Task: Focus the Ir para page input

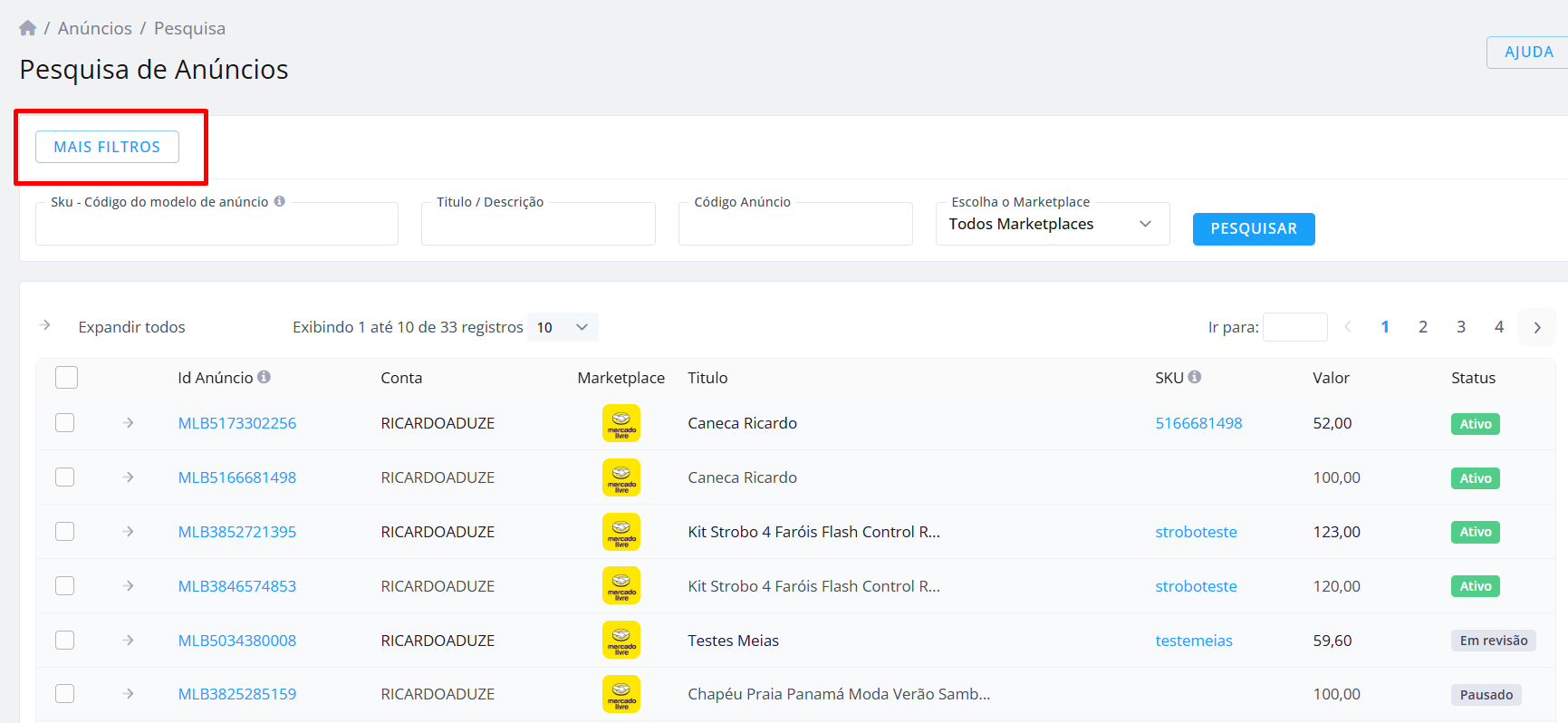Action: point(1295,327)
